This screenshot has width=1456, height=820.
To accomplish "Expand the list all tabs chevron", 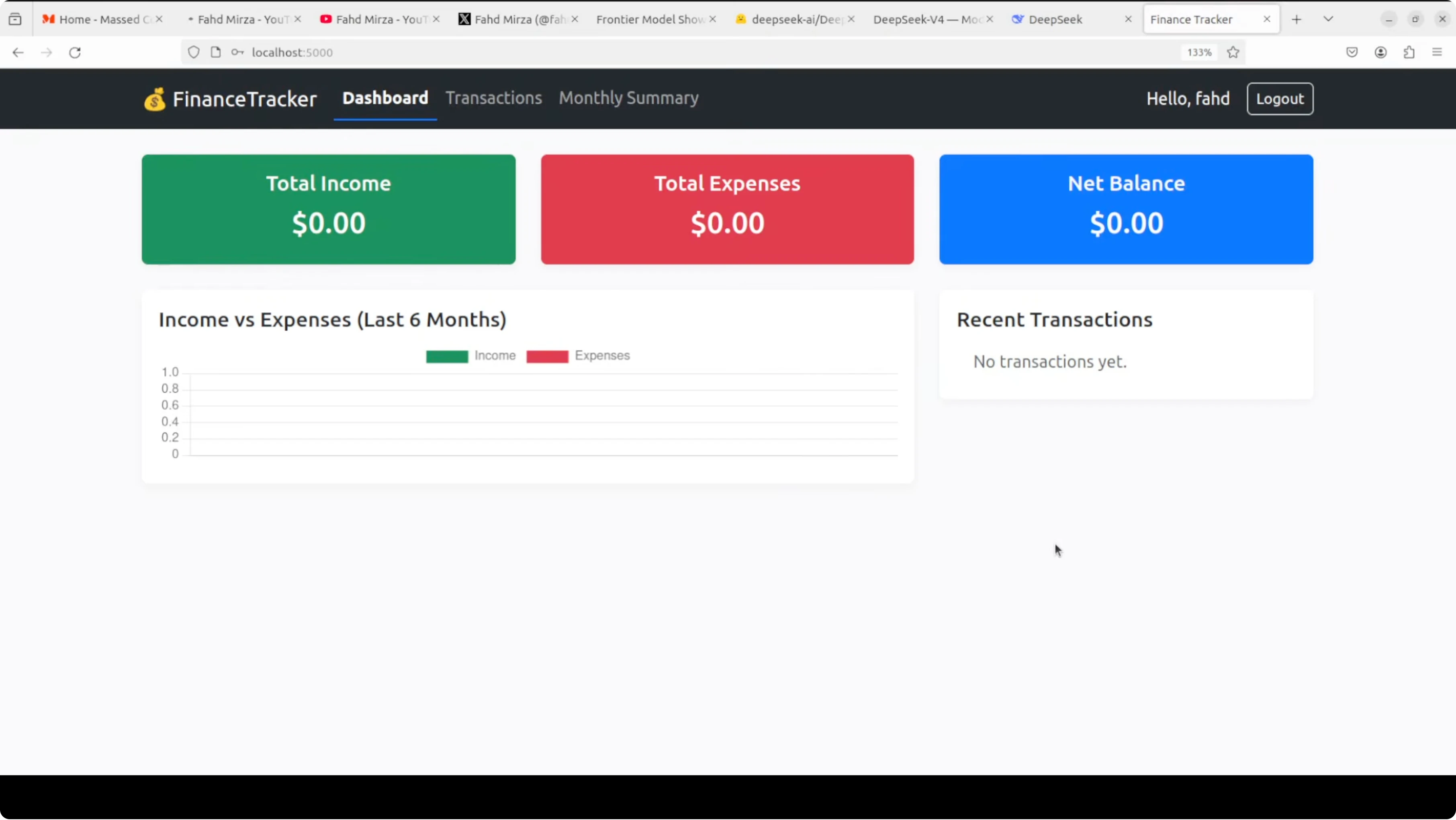I will coord(1328,19).
